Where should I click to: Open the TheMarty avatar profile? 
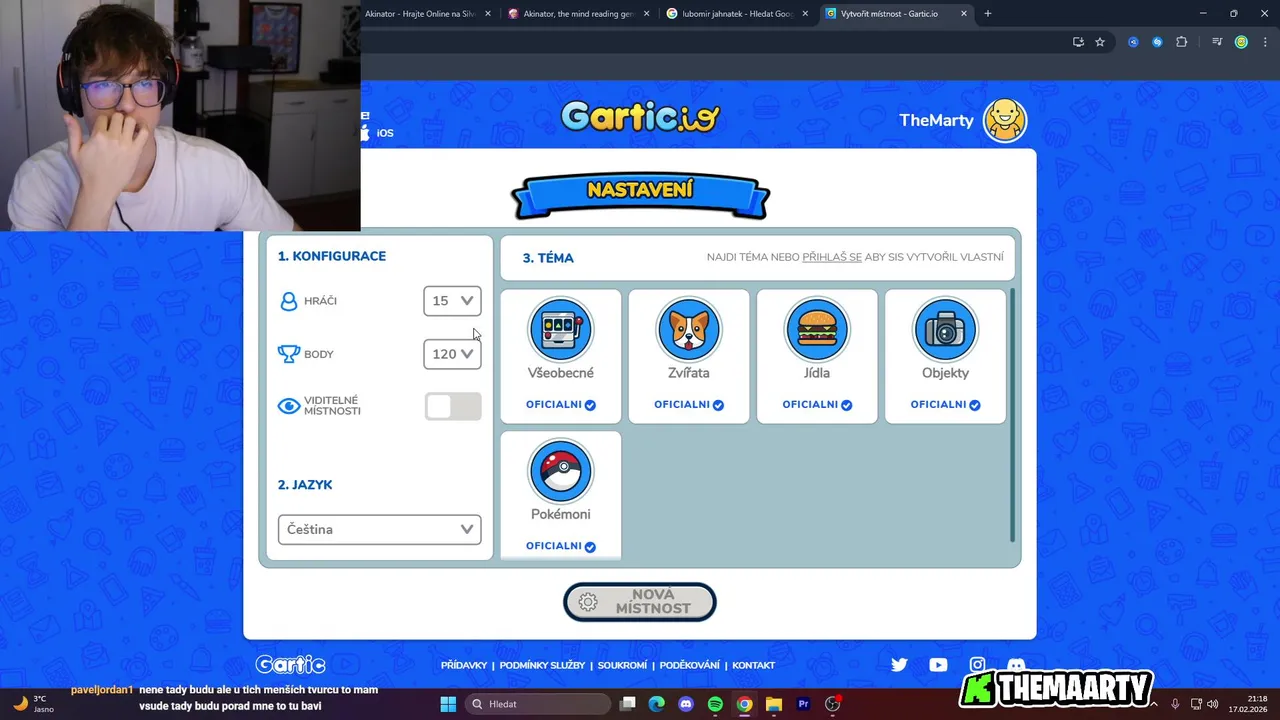tap(1005, 120)
